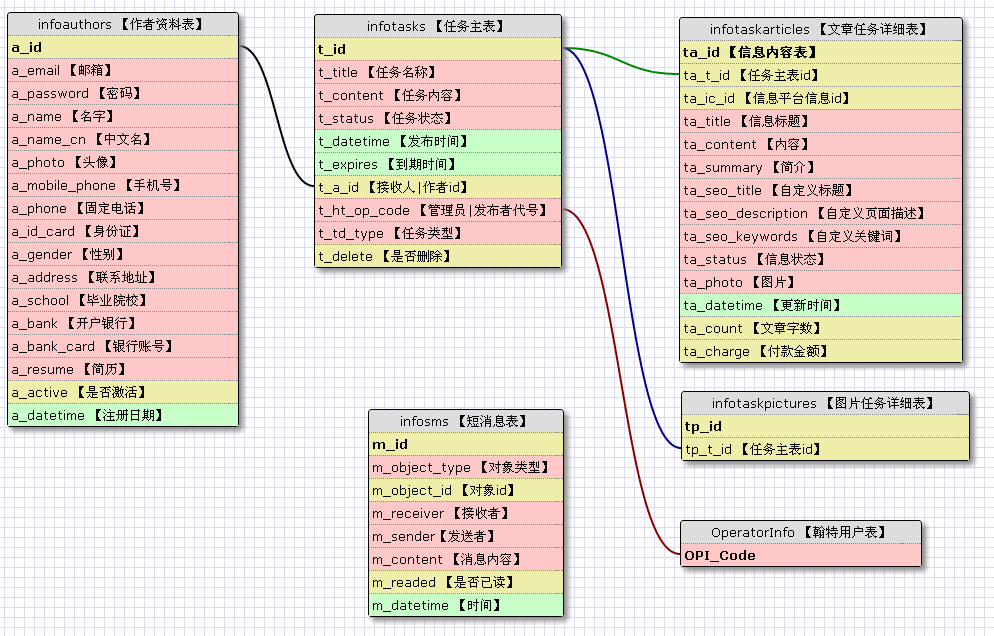Click the ta_t_id foreign key field

tap(820, 75)
